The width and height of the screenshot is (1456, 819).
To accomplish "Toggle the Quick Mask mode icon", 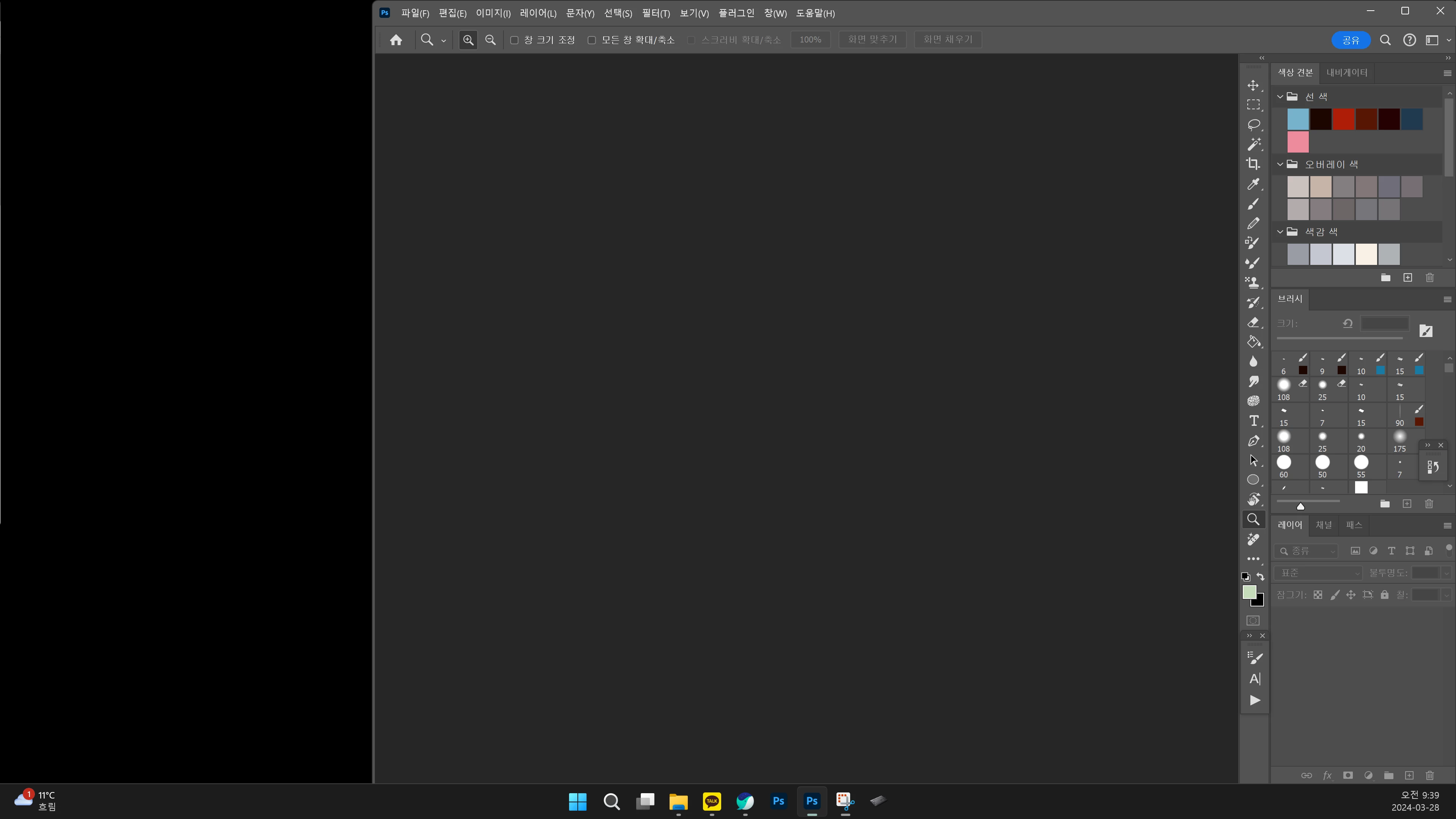I will coord(1253,621).
